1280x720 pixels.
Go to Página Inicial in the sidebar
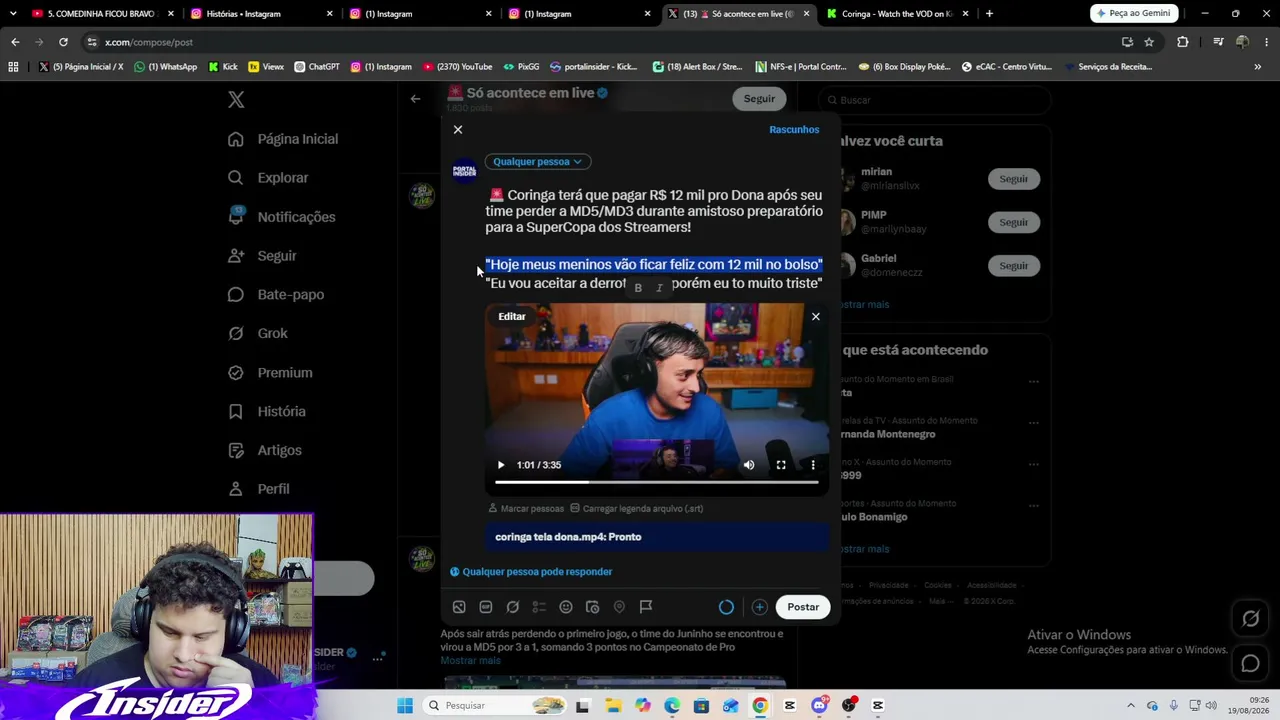coord(283,139)
